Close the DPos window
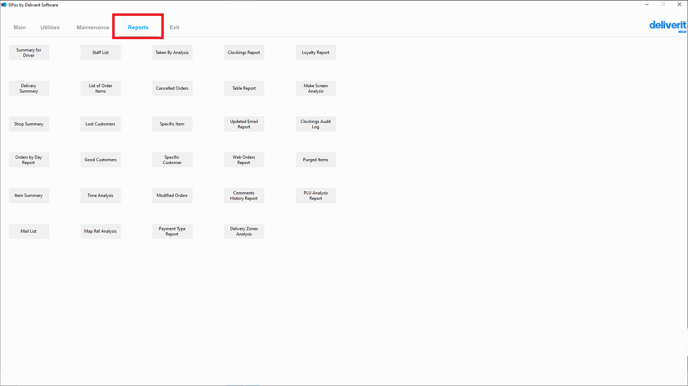Viewport: 688px width, 386px height. (x=679, y=4)
